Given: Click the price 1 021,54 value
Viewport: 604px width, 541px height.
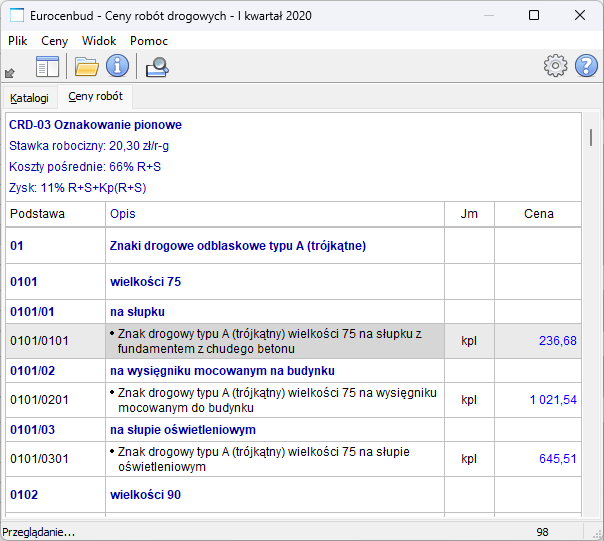Looking at the screenshot, I should pos(553,400).
